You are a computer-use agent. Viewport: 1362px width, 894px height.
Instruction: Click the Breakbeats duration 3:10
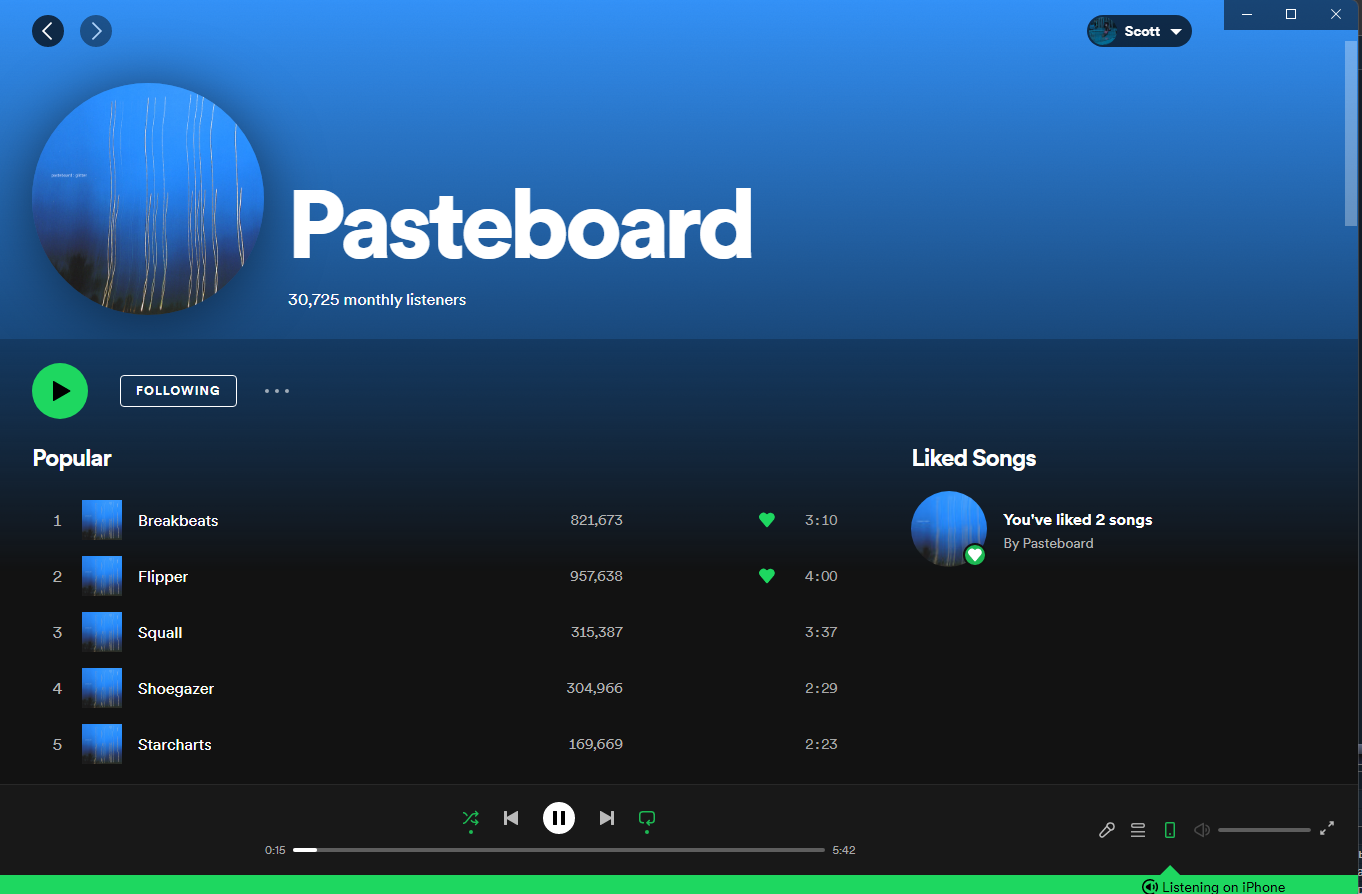coord(821,521)
